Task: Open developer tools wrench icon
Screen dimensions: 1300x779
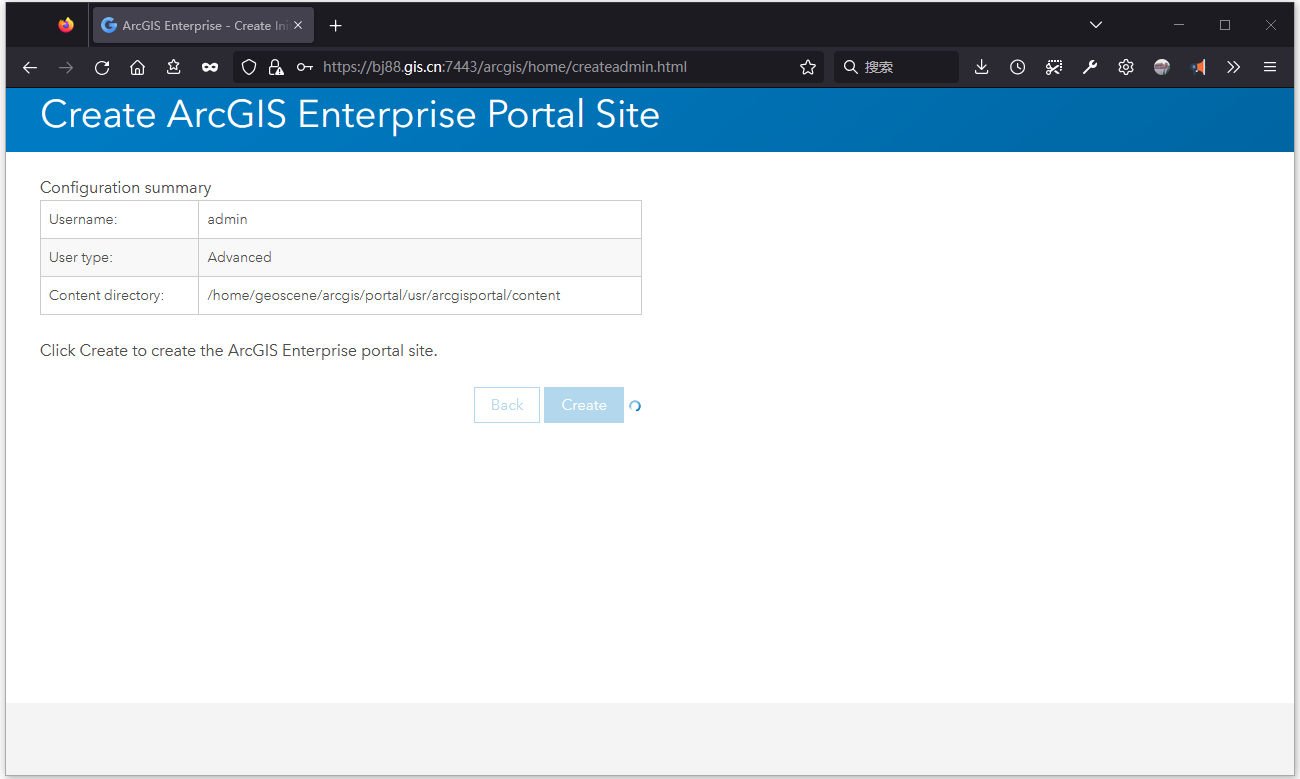Action: 1090,67
